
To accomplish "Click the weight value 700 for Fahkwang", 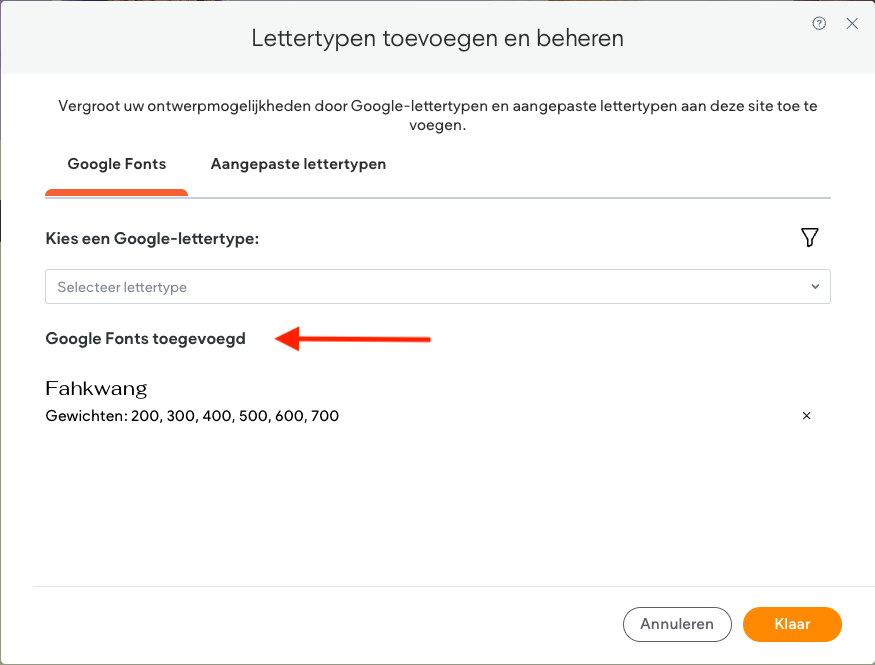I will (x=325, y=416).
